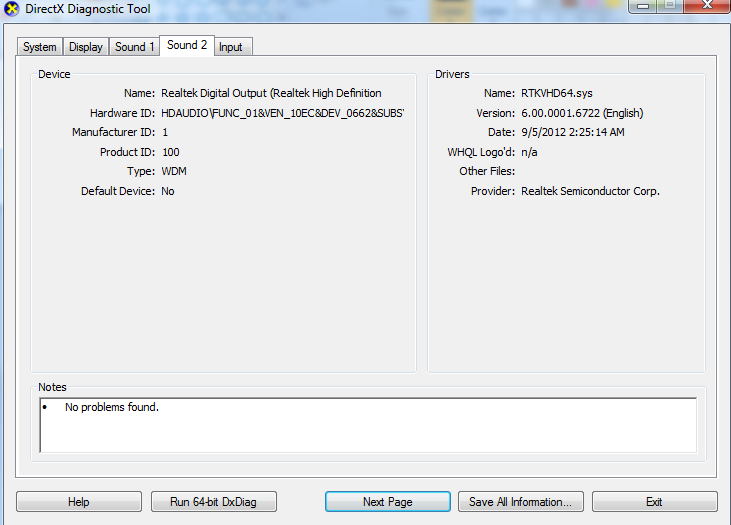Click Save All Information button
Screen dimensions: 731x525
pyautogui.click(x=521, y=502)
